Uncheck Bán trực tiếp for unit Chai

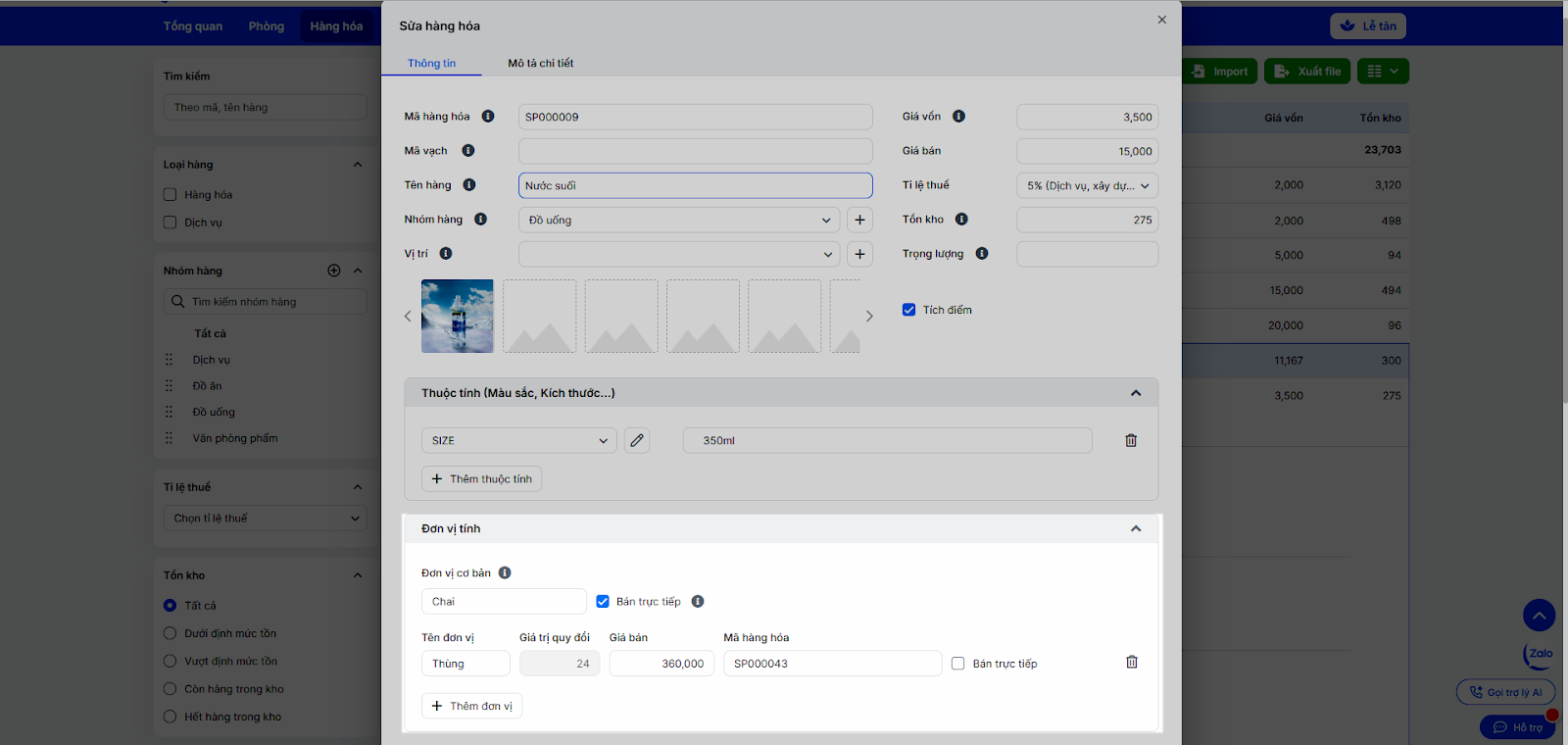coord(603,602)
